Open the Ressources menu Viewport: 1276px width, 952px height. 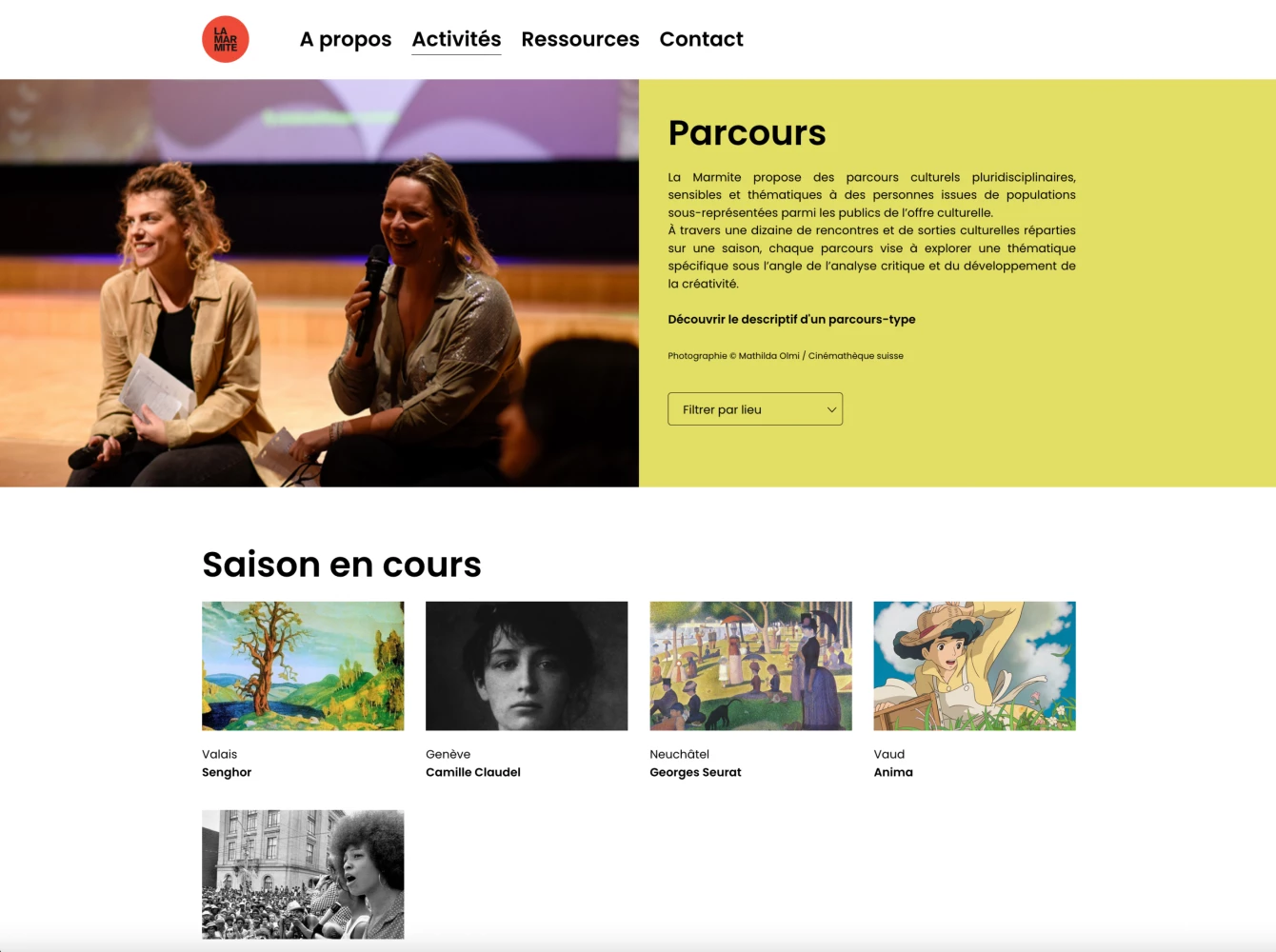tap(580, 39)
